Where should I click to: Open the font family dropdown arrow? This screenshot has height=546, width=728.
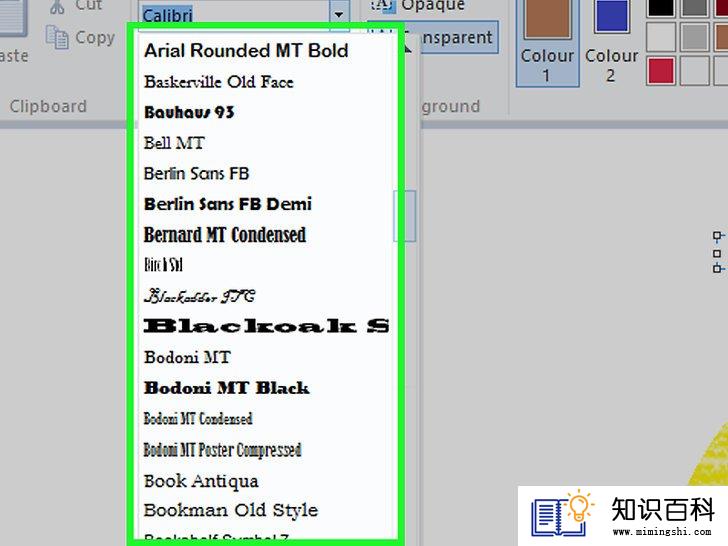[339, 14]
